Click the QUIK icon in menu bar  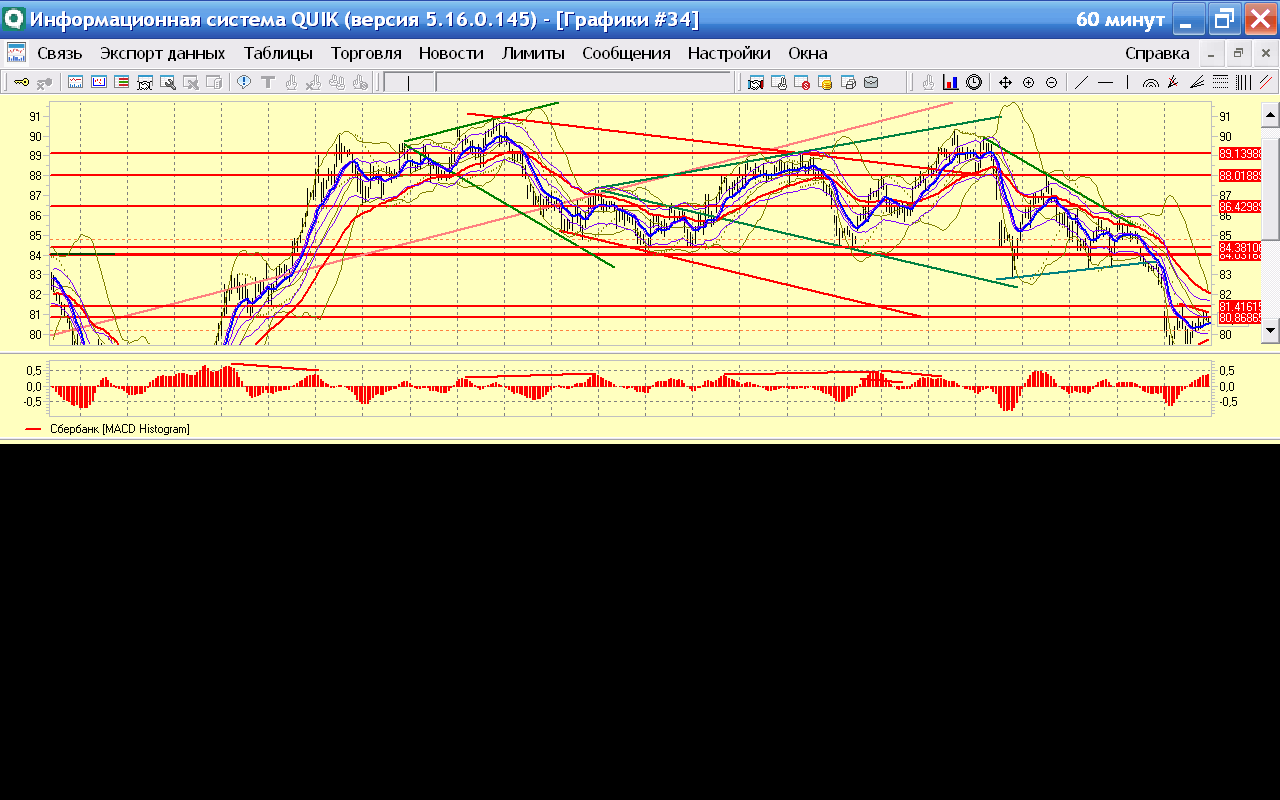pyautogui.click(x=16, y=53)
